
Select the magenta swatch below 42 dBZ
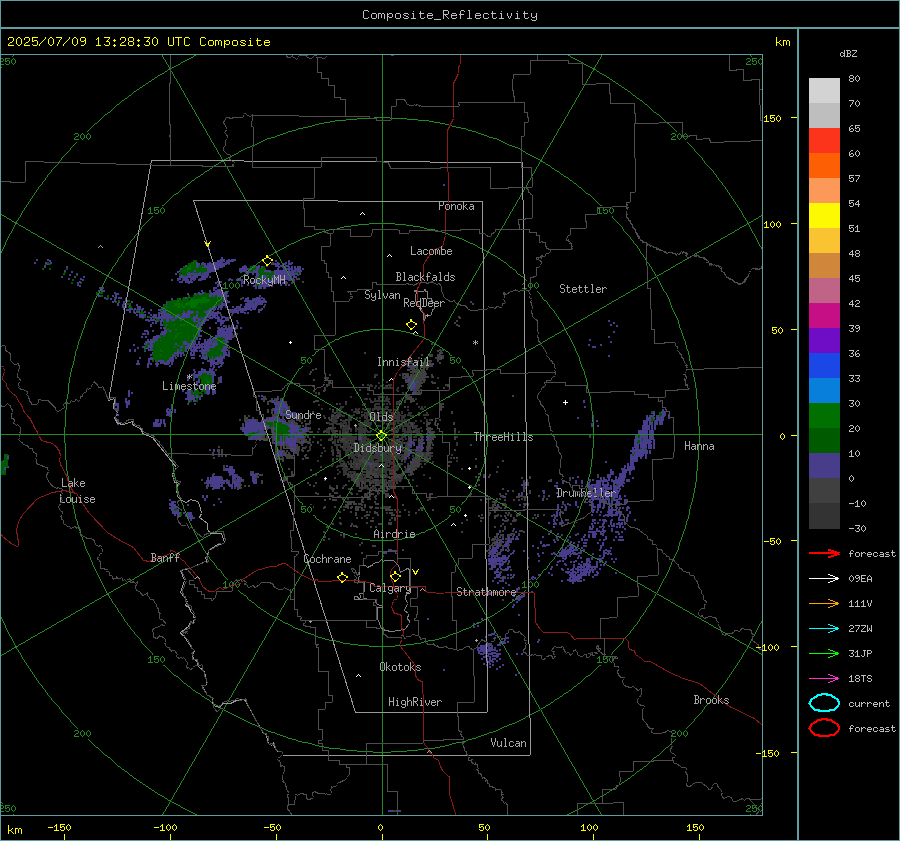click(824, 315)
